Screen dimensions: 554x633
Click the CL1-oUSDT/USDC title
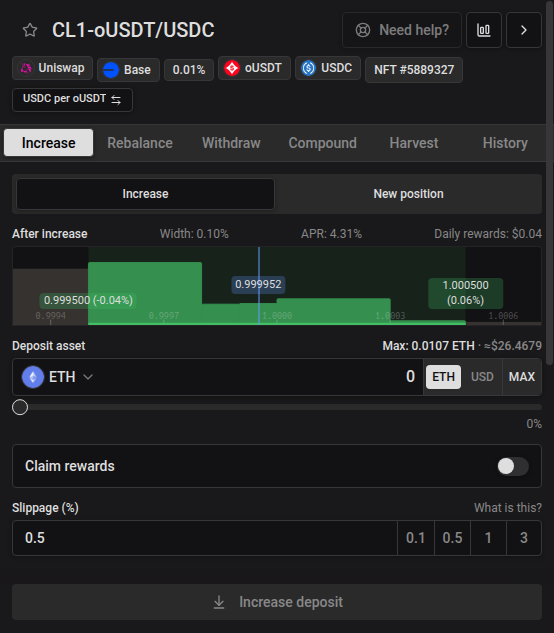[x=133, y=30]
